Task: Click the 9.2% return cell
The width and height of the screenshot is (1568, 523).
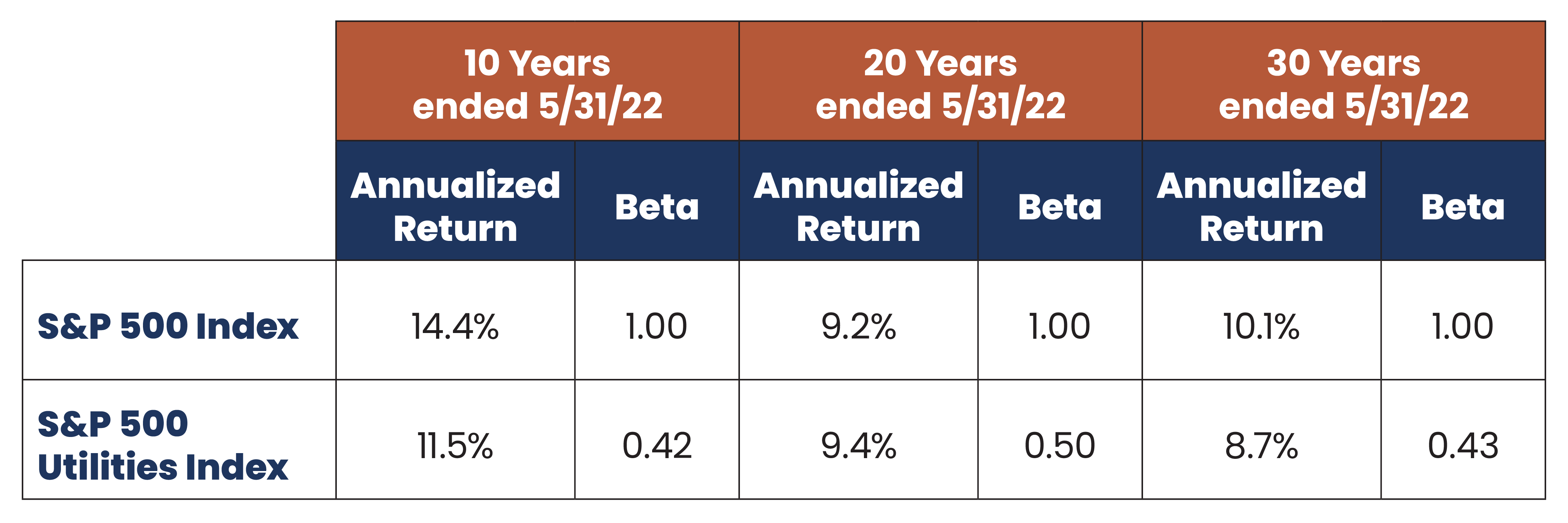Action: [x=858, y=326]
